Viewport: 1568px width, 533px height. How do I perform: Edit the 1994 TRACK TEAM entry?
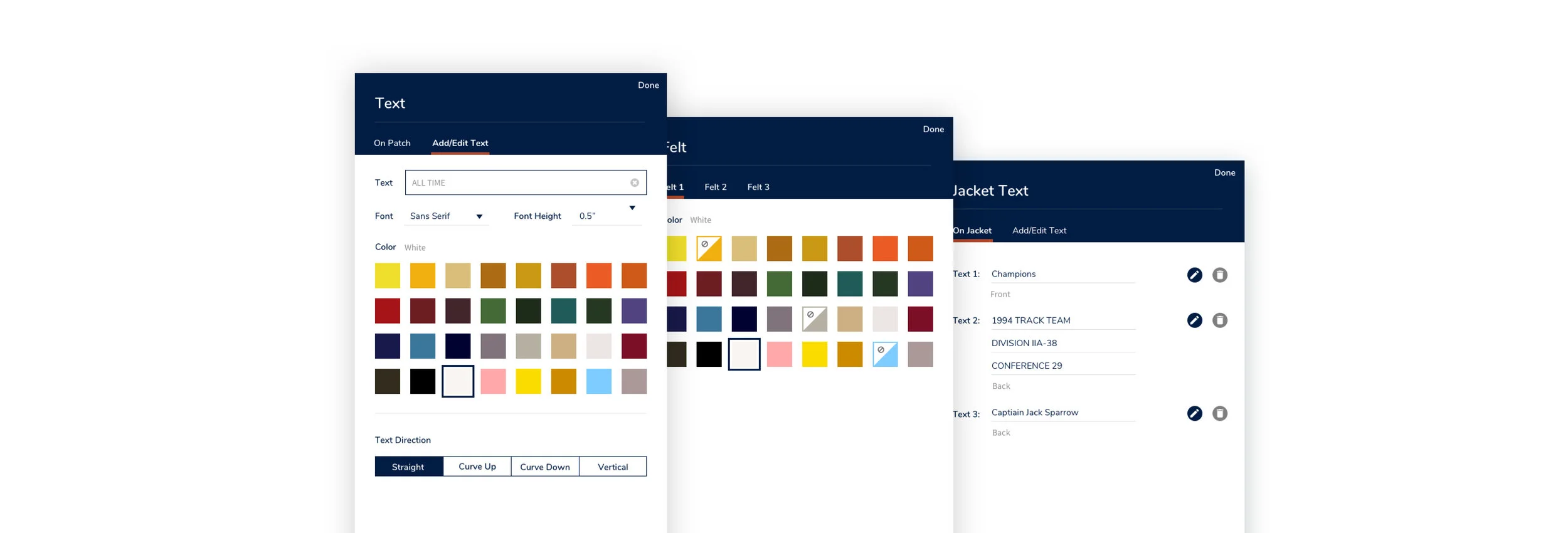pyautogui.click(x=1194, y=320)
